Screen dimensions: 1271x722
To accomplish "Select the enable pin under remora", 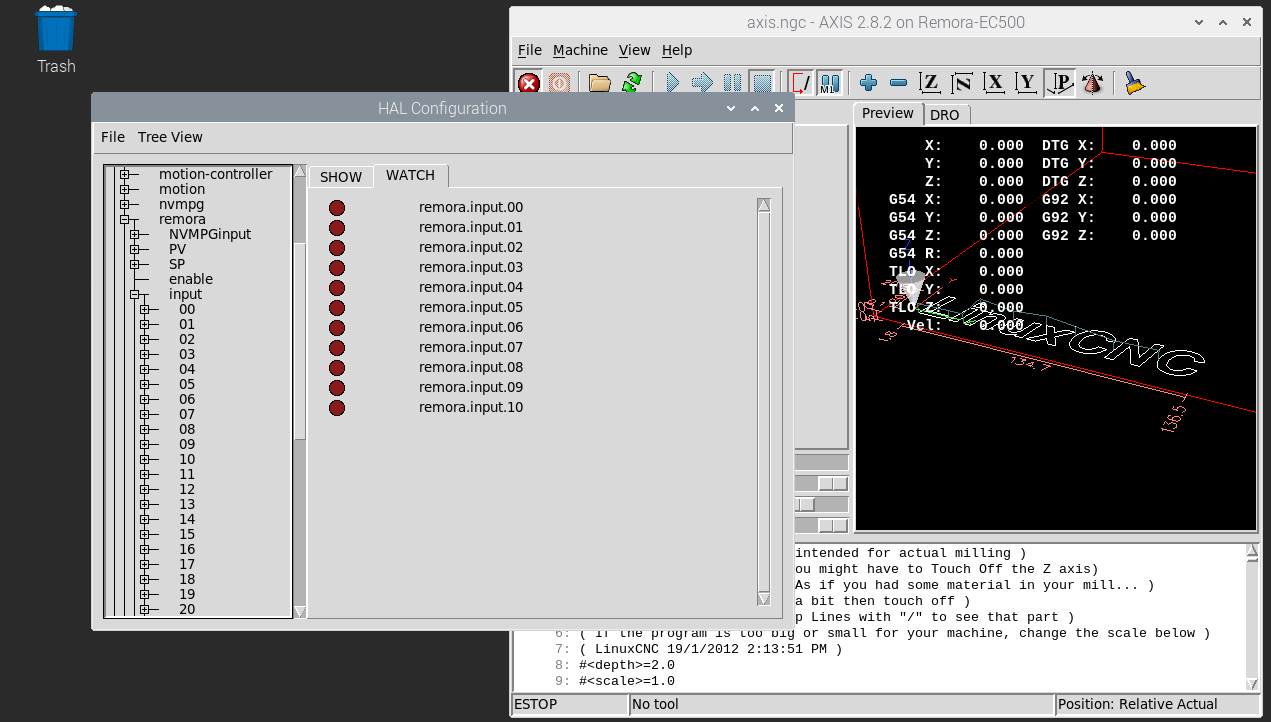I will (191, 279).
